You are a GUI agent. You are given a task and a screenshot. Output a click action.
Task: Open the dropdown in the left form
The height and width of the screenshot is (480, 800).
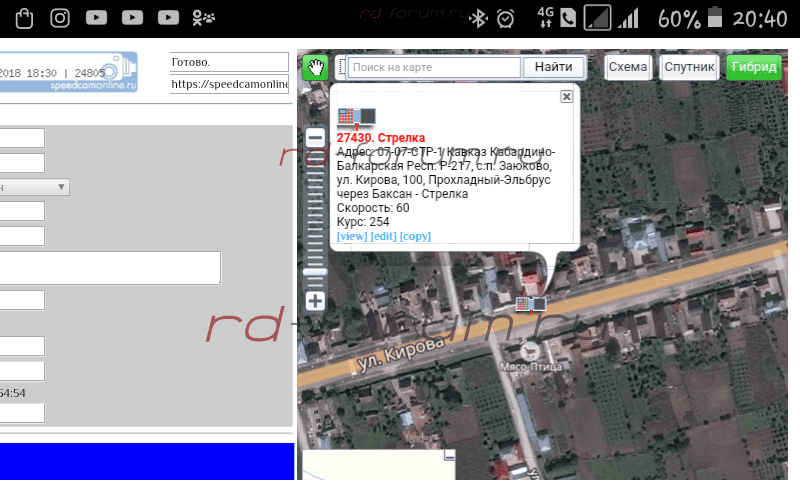(35, 186)
